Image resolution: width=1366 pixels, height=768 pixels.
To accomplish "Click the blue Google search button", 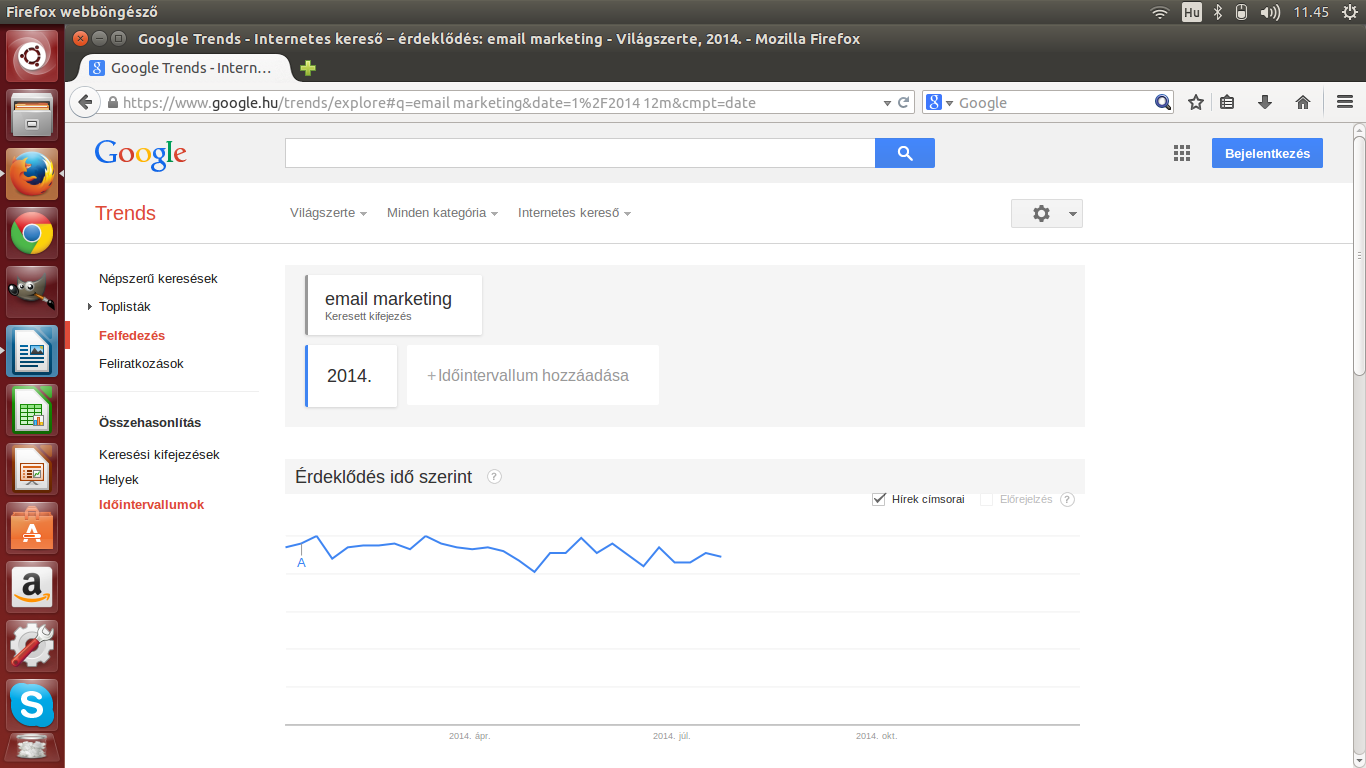I will pos(905,153).
